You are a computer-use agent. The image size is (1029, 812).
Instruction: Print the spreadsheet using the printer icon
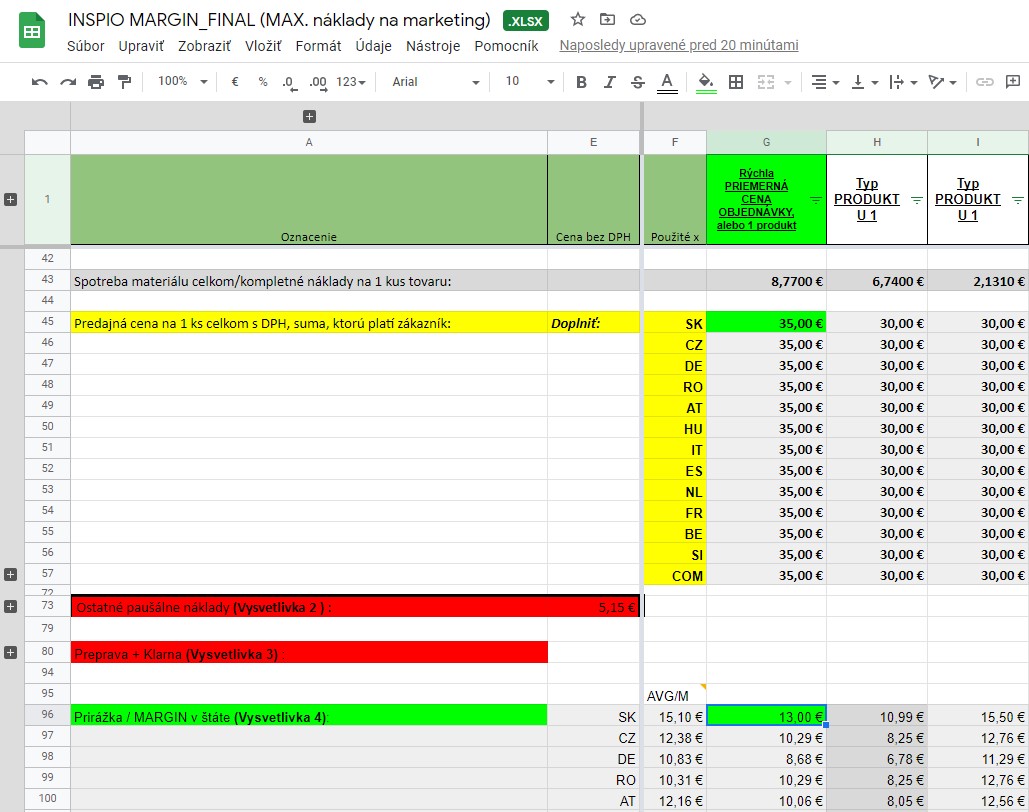pyautogui.click(x=96, y=82)
